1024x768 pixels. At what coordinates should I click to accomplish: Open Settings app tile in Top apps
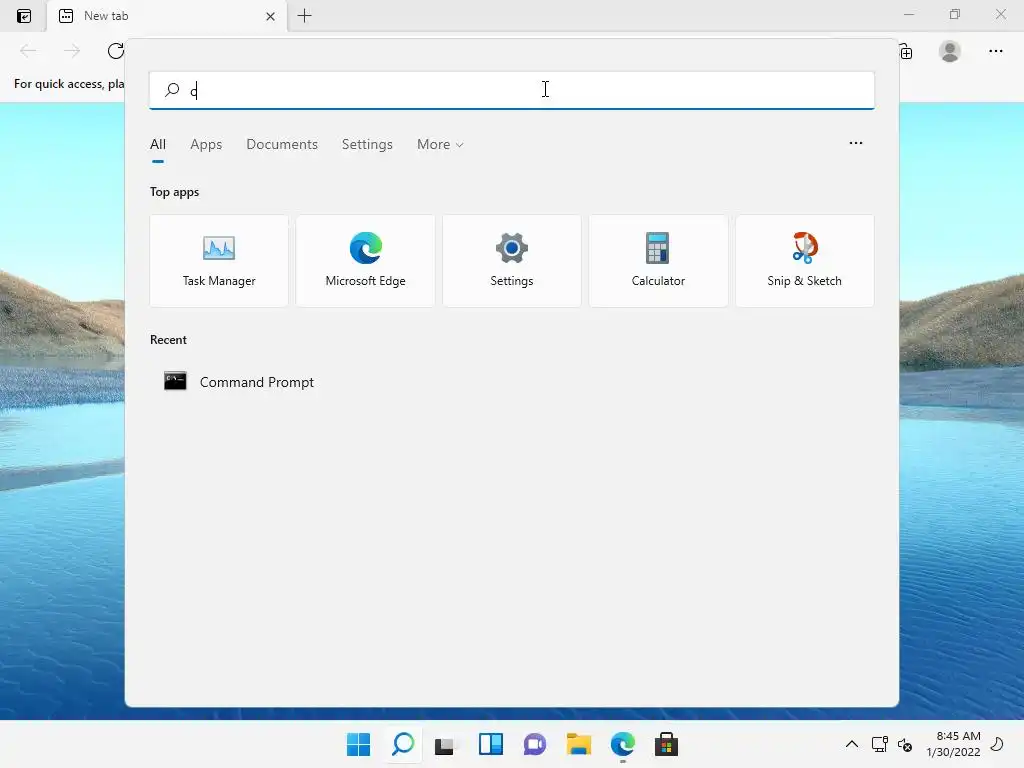[511, 261]
